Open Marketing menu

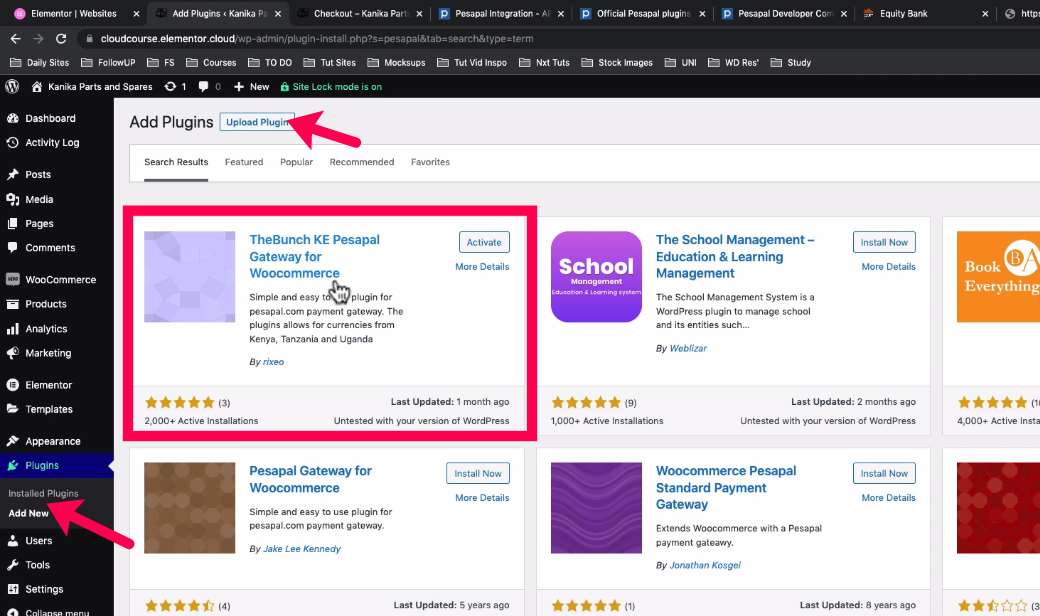48,353
